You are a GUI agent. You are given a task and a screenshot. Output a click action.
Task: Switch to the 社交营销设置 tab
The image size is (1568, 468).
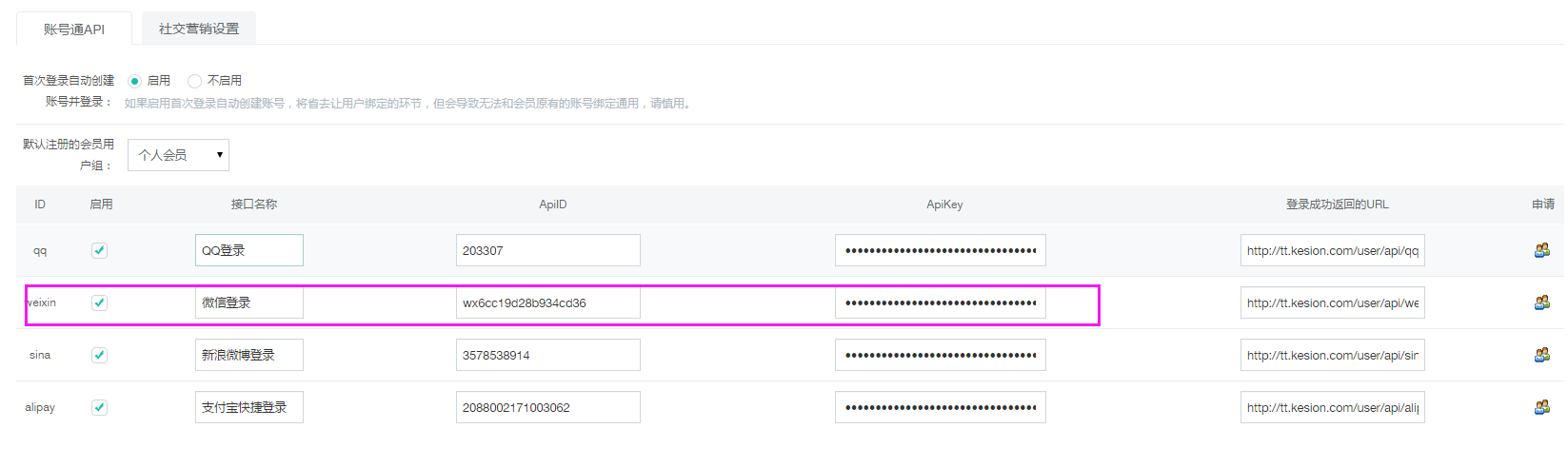pos(199,29)
